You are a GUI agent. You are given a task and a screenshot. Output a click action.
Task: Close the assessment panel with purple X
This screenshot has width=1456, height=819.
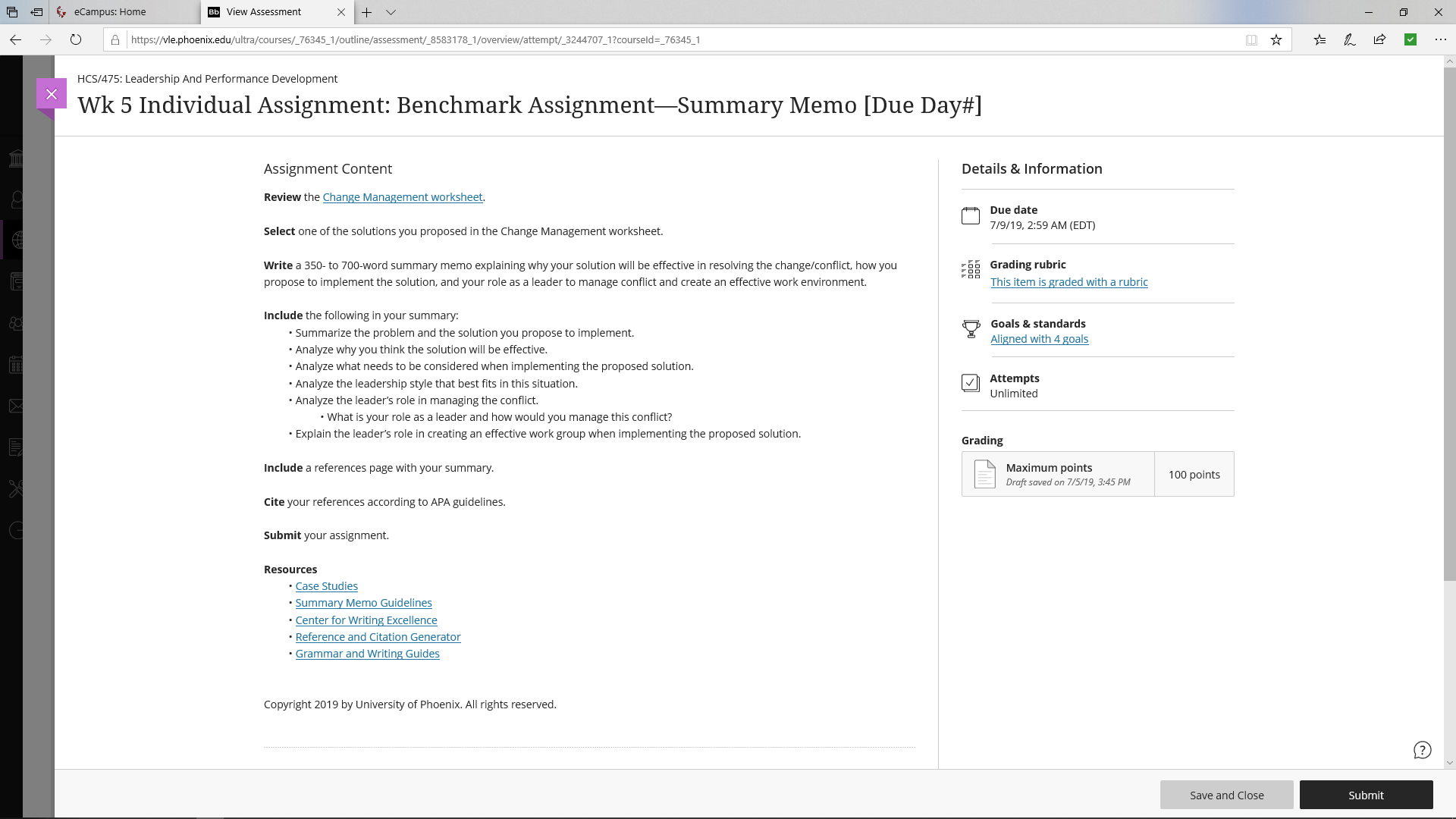tap(52, 94)
